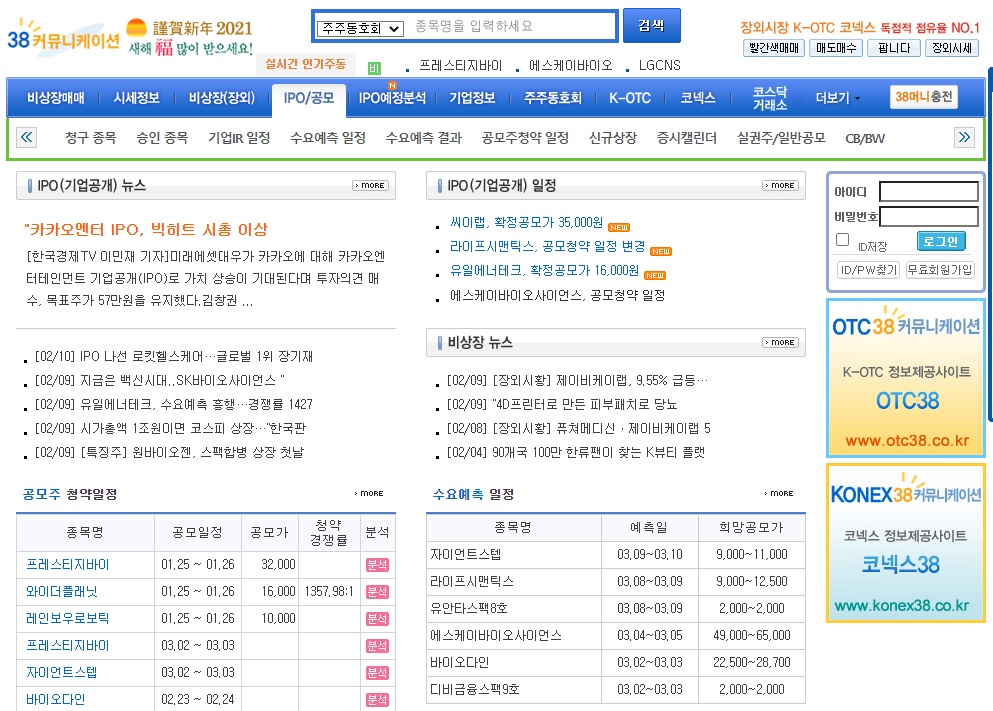Open 주주동호회 main menu item

[552, 98]
